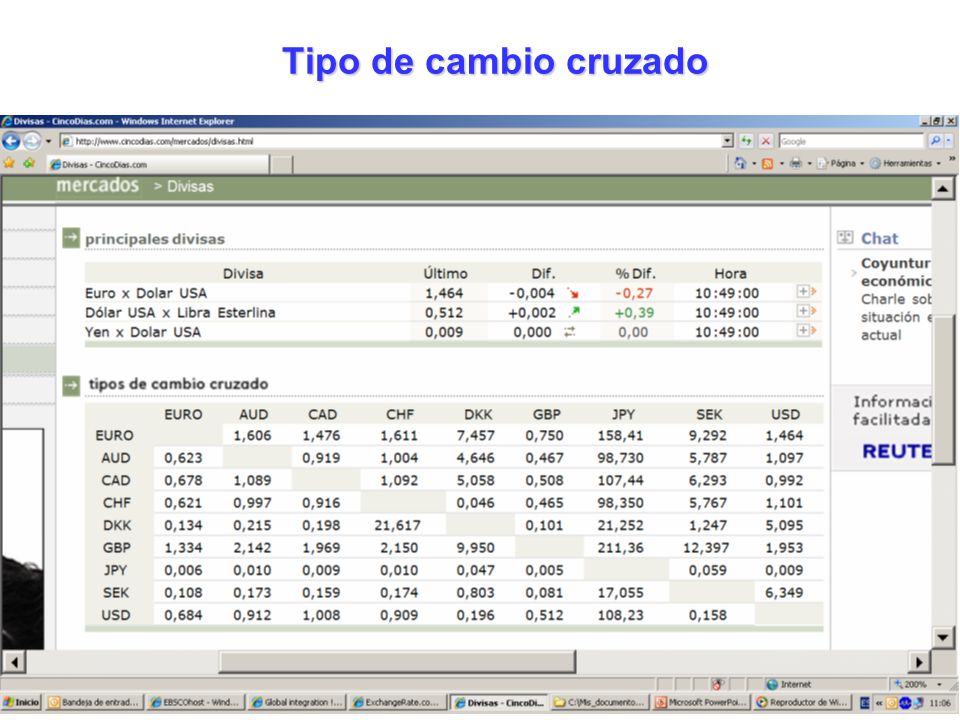
Task: Click the scroll up arrow of page scrollbar
Action: [x=943, y=189]
